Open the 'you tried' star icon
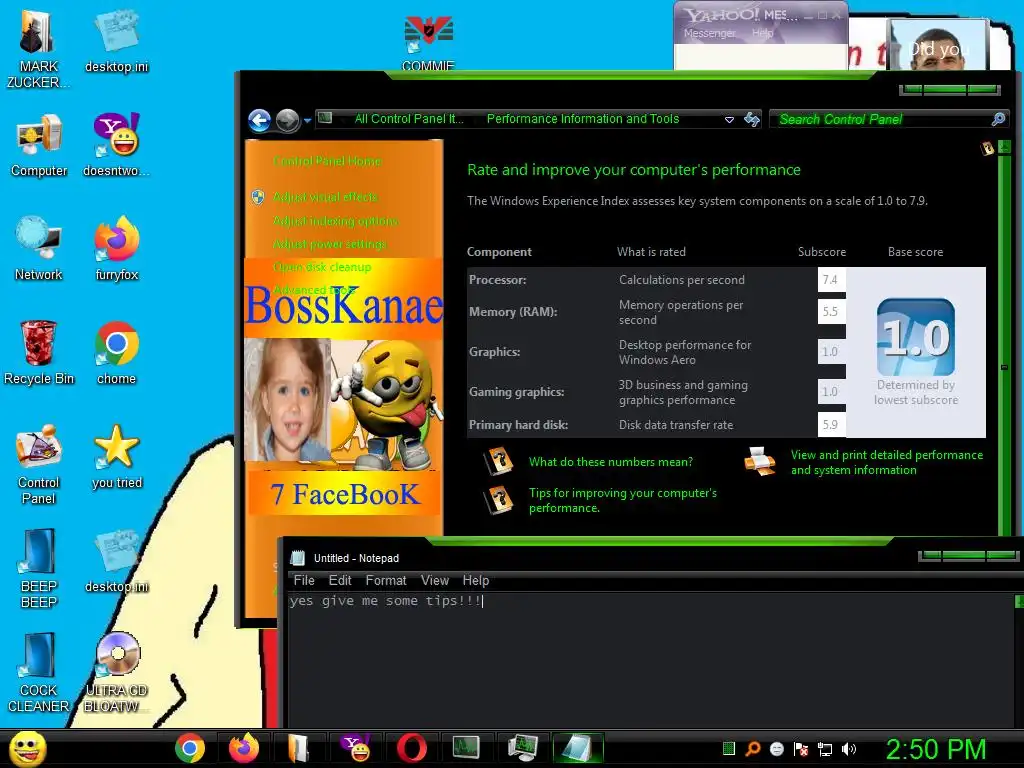Viewport: 1024px width, 768px height. point(116,457)
